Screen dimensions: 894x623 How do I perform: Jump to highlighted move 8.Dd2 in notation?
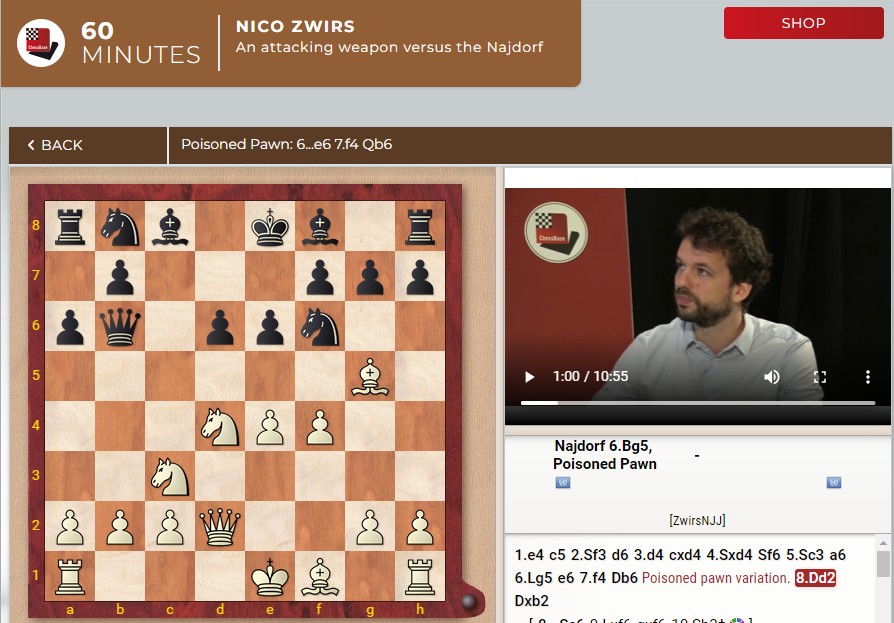pos(815,579)
